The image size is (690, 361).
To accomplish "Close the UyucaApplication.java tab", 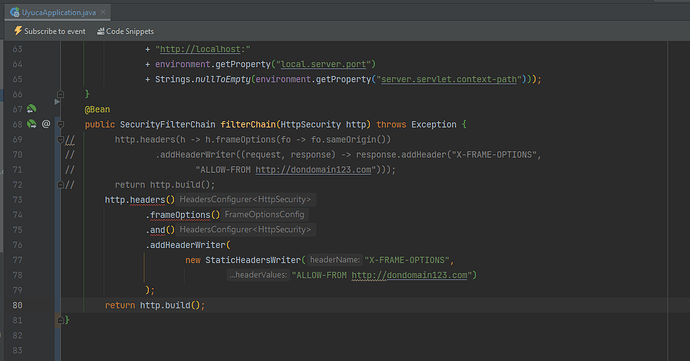I will point(103,12).
